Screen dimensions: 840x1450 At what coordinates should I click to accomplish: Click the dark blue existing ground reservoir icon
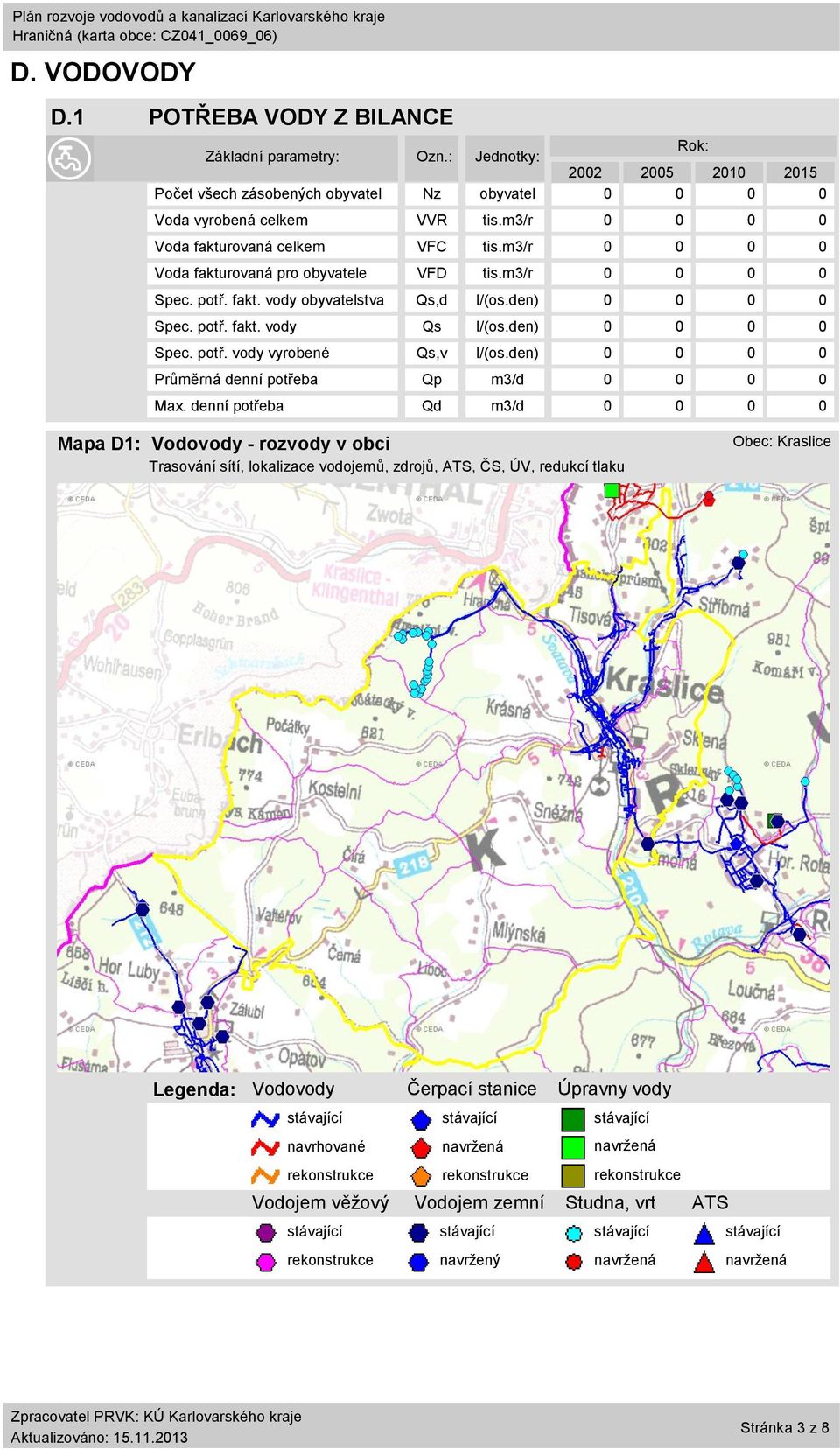click(x=418, y=1233)
